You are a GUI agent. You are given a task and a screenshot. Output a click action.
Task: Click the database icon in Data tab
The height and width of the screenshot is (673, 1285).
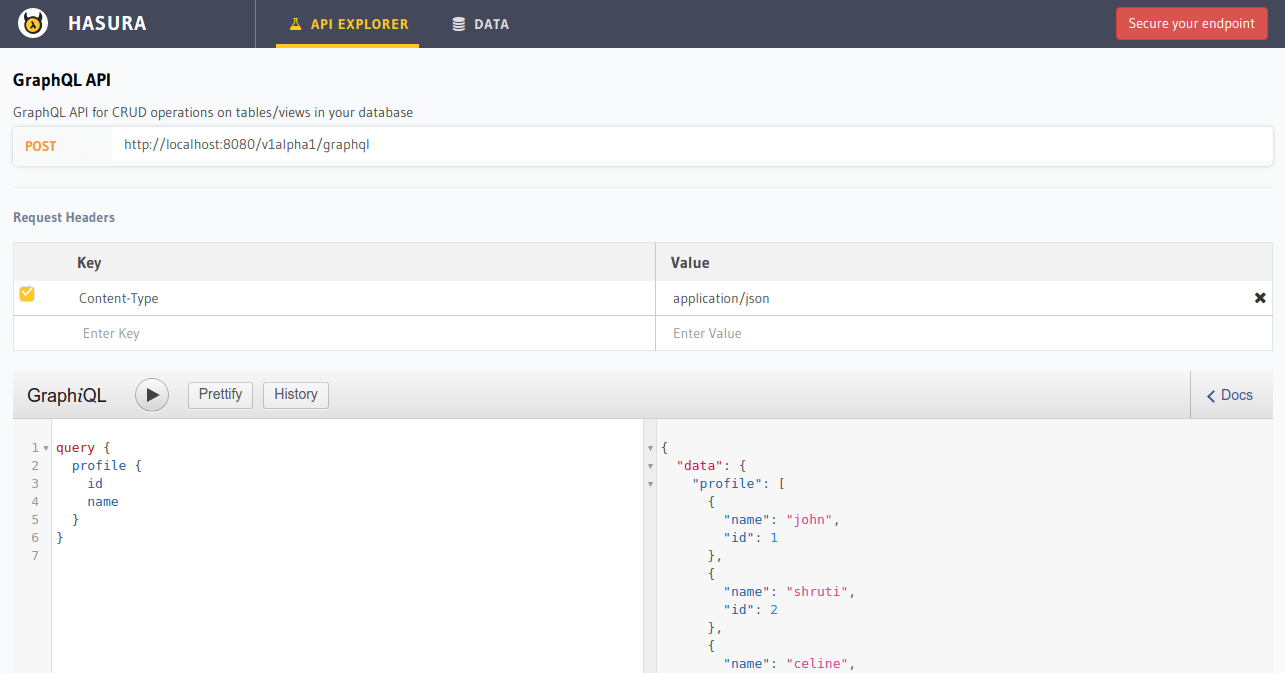pyautogui.click(x=459, y=24)
